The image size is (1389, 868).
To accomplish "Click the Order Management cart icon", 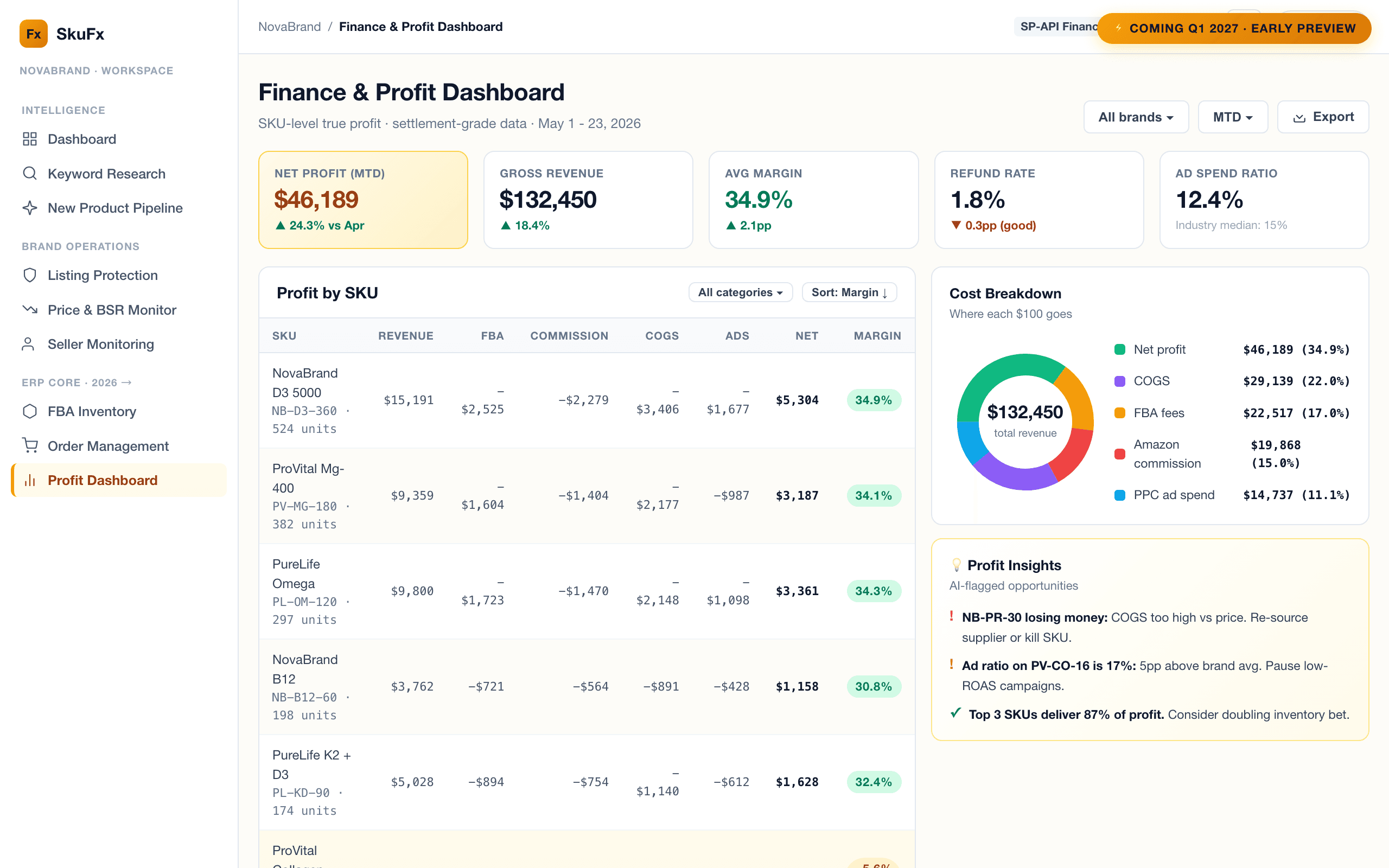I will pyautogui.click(x=30, y=445).
